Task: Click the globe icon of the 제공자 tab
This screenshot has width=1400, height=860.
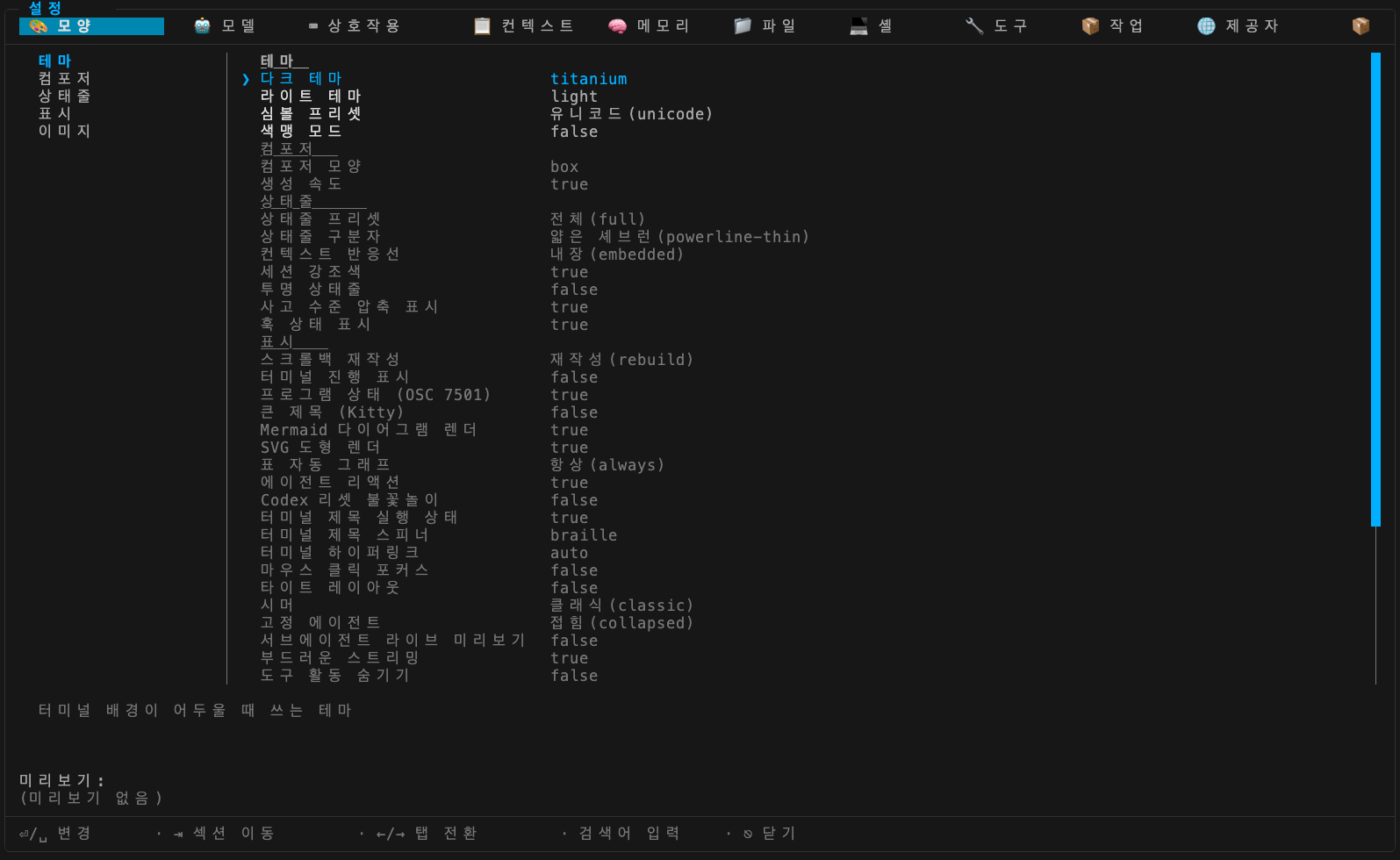Action: 1207,26
